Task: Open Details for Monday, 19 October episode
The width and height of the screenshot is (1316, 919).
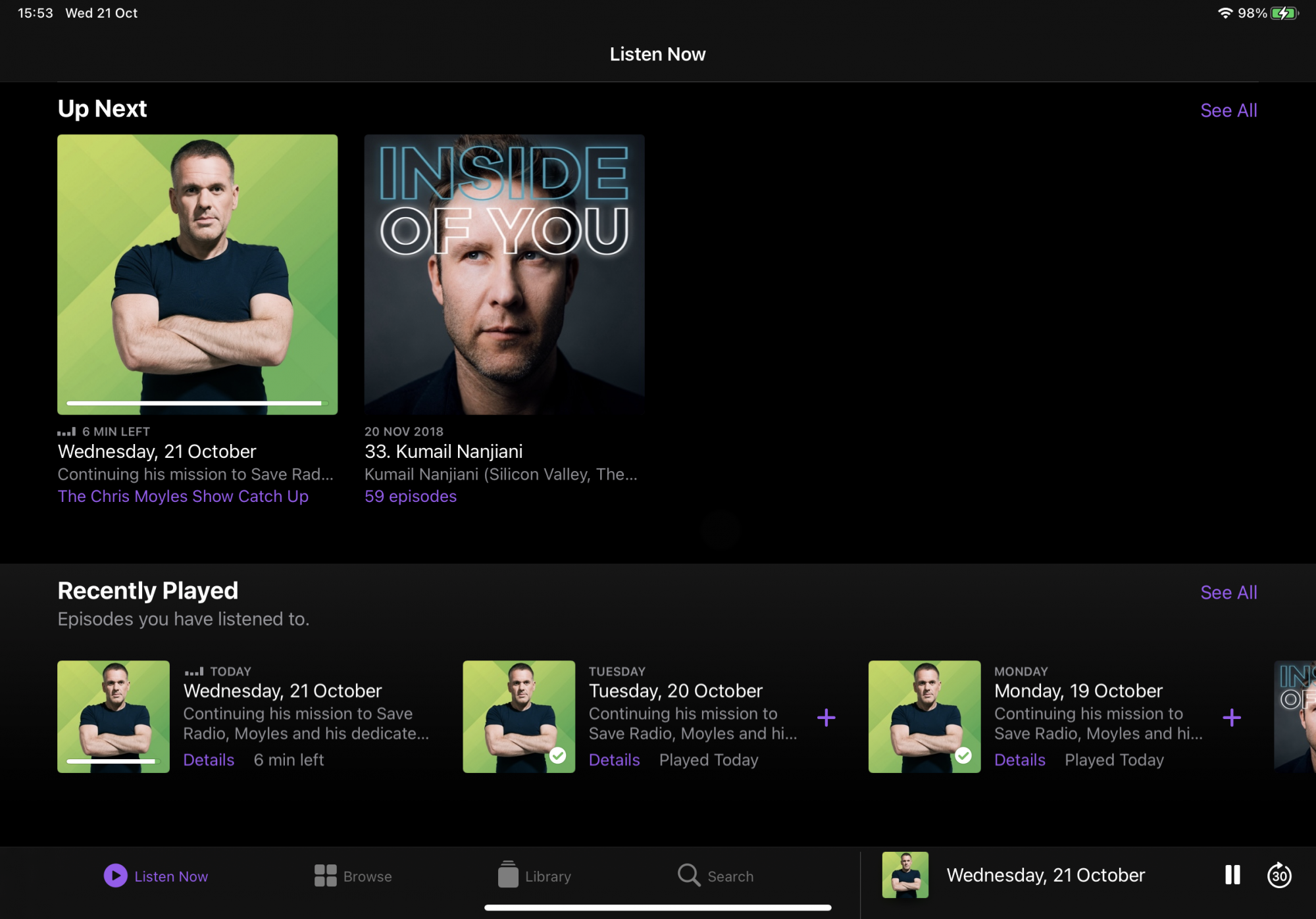Action: point(1019,760)
